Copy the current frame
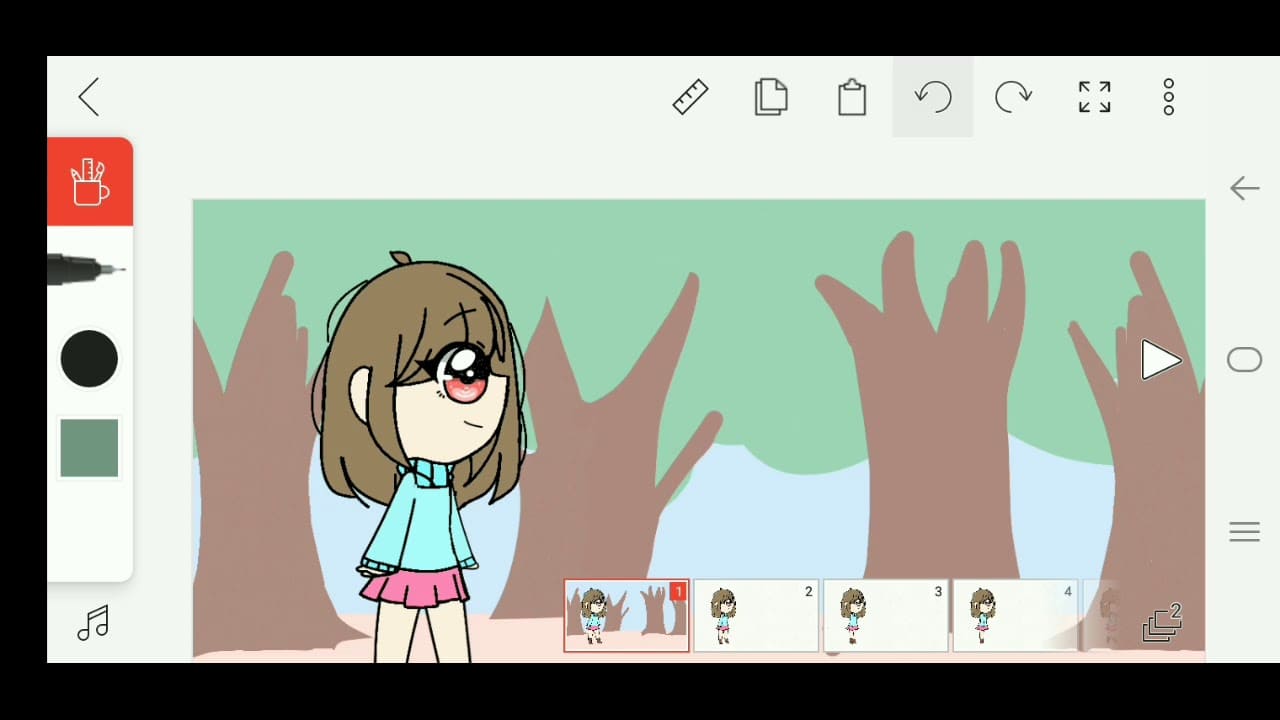1280x720 pixels. (771, 97)
